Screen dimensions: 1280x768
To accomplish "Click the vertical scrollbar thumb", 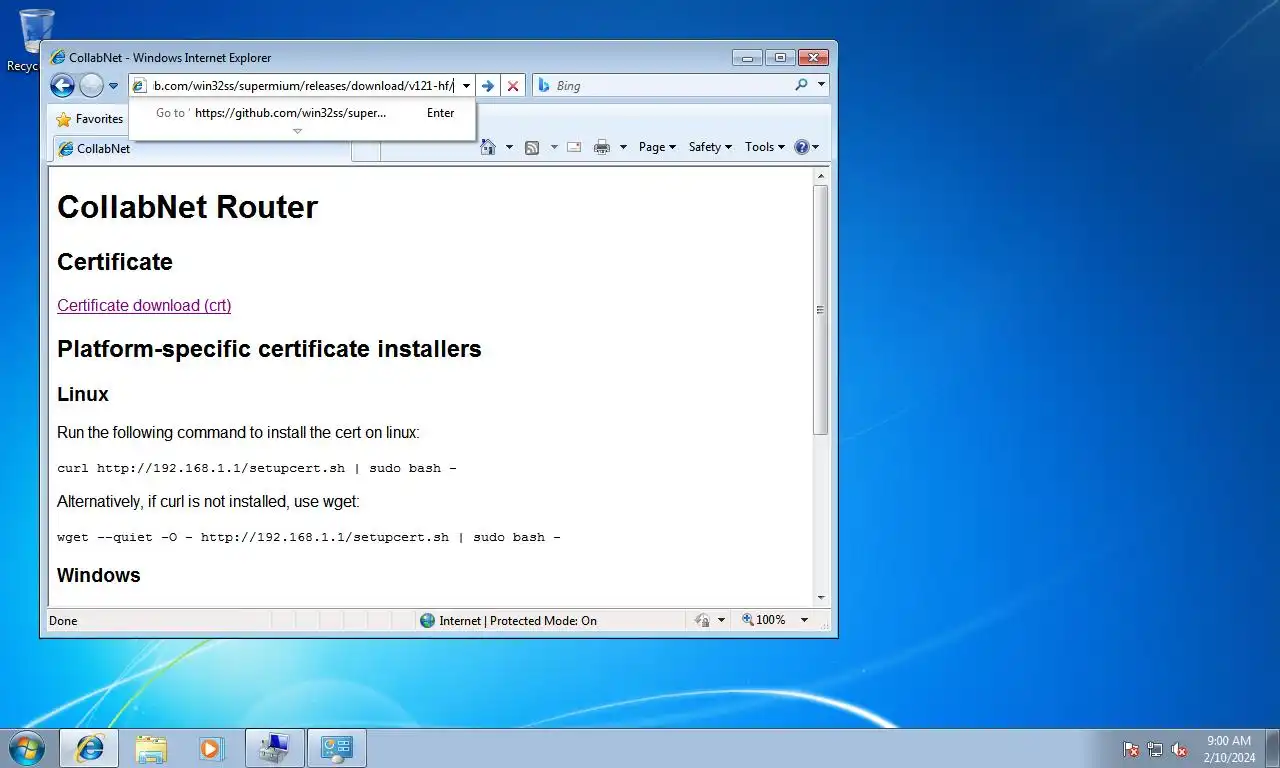I will (821, 310).
